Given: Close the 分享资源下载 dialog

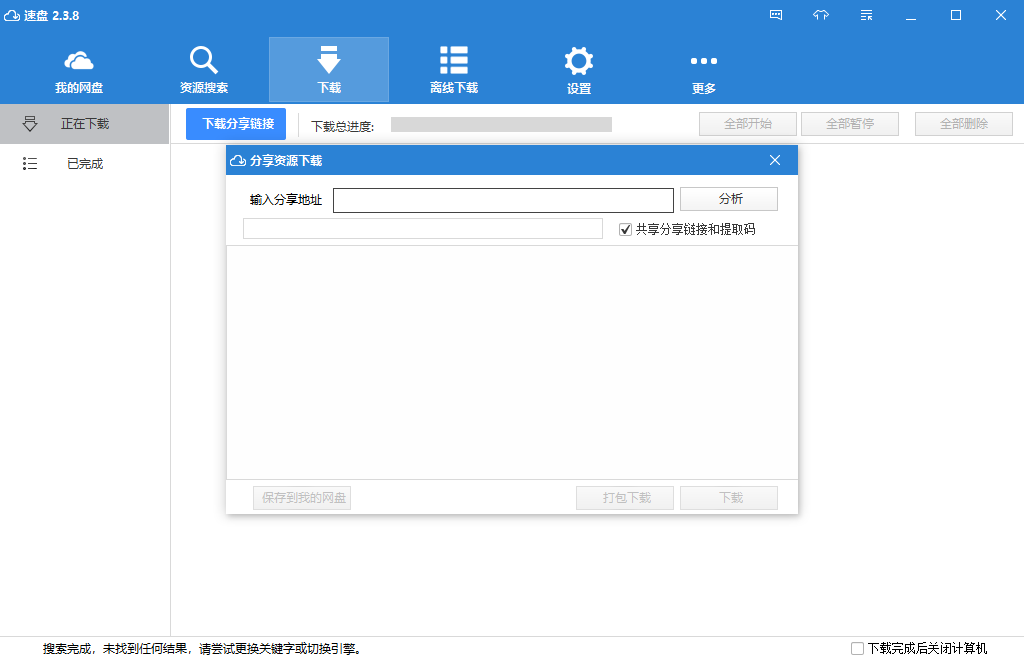Looking at the screenshot, I should 775,159.
